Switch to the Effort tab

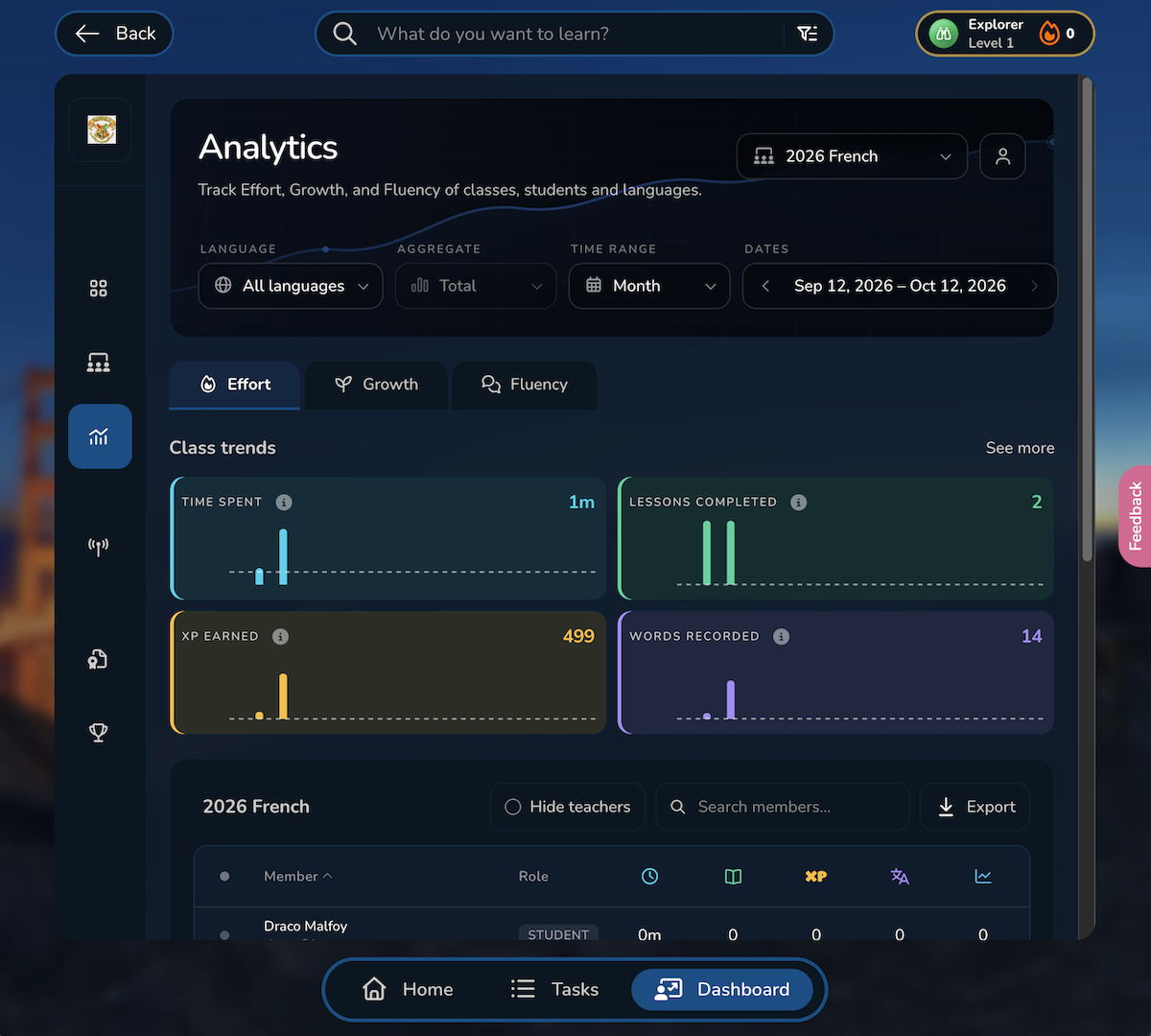(x=235, y=385)
